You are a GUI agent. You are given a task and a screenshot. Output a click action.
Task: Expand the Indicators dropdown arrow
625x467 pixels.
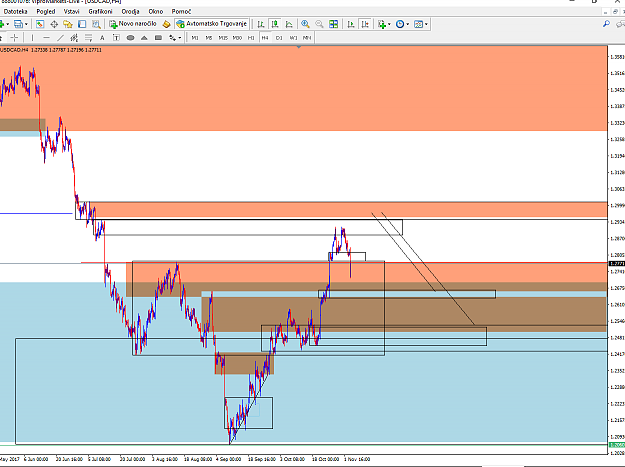[x=389, y=24]
